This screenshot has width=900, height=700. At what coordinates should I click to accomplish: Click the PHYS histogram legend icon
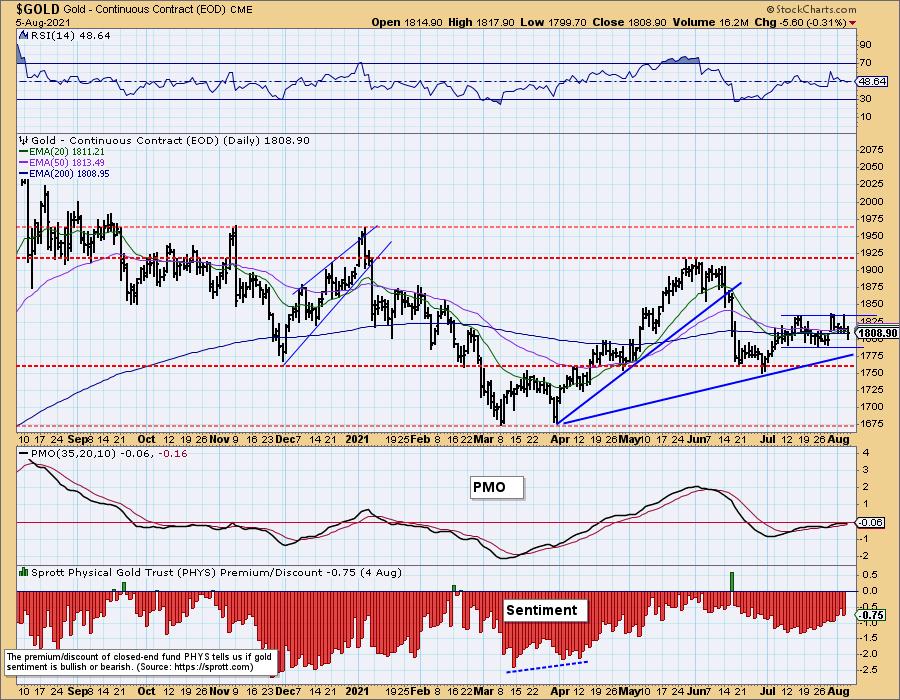(24, 572)
